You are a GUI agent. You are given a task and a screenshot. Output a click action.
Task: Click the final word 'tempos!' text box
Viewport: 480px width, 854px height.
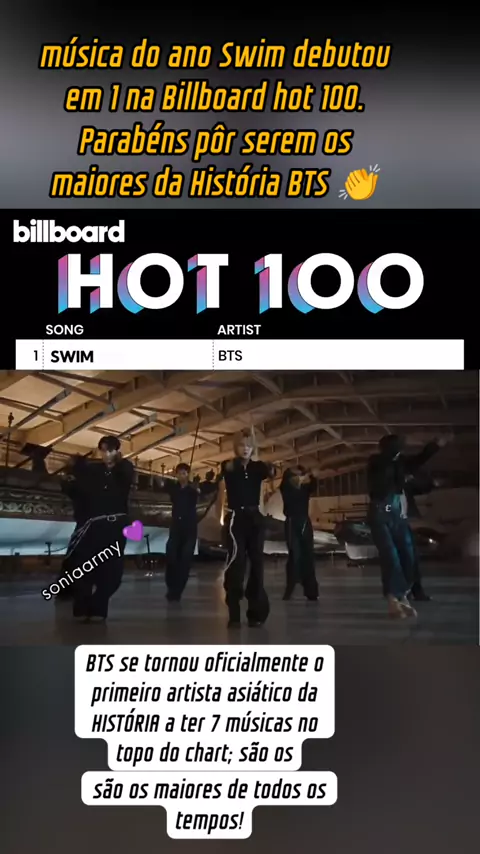[209, 820]
